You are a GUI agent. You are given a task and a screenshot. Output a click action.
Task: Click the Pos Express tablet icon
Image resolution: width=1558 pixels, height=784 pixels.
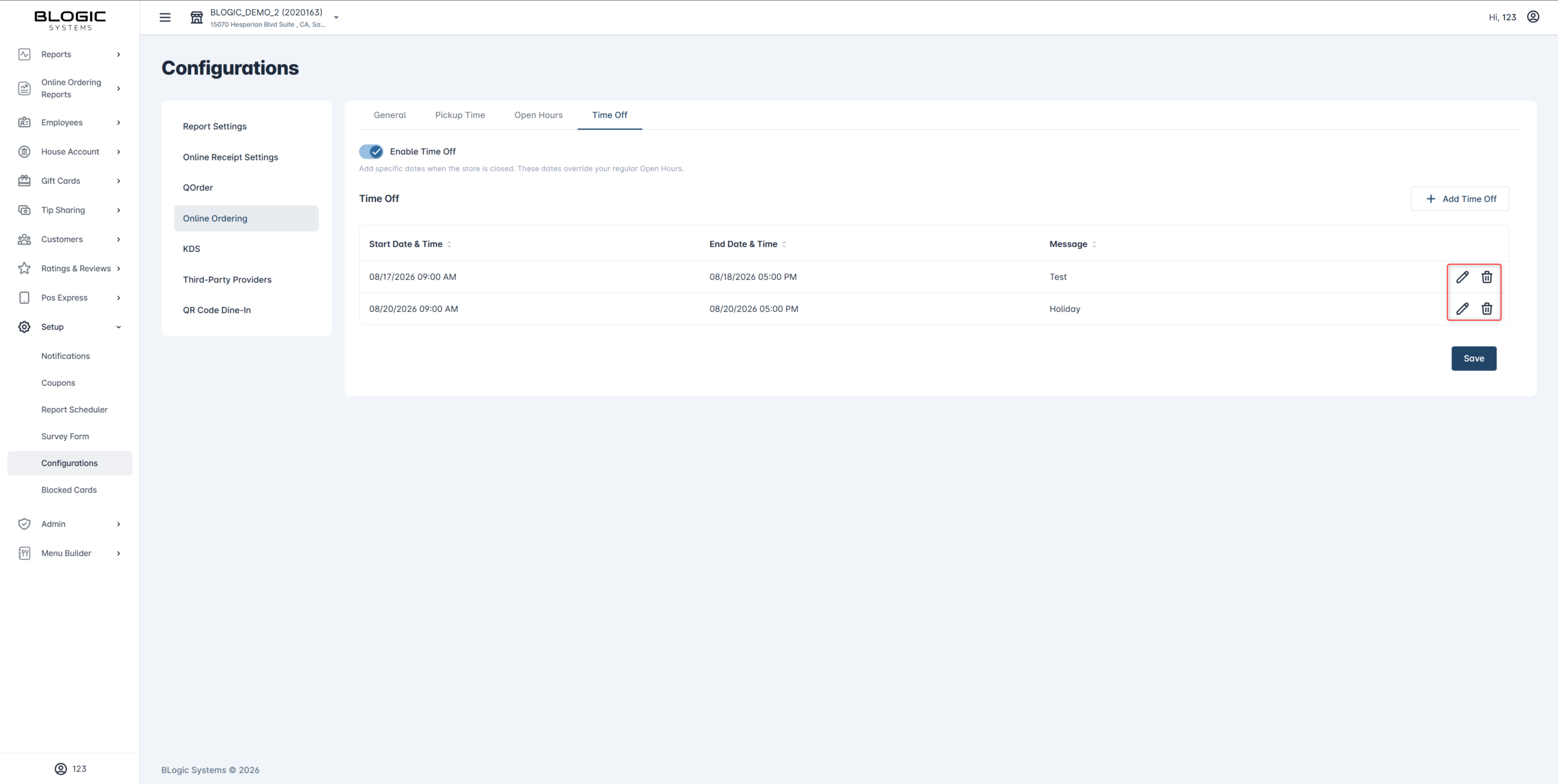24,297
